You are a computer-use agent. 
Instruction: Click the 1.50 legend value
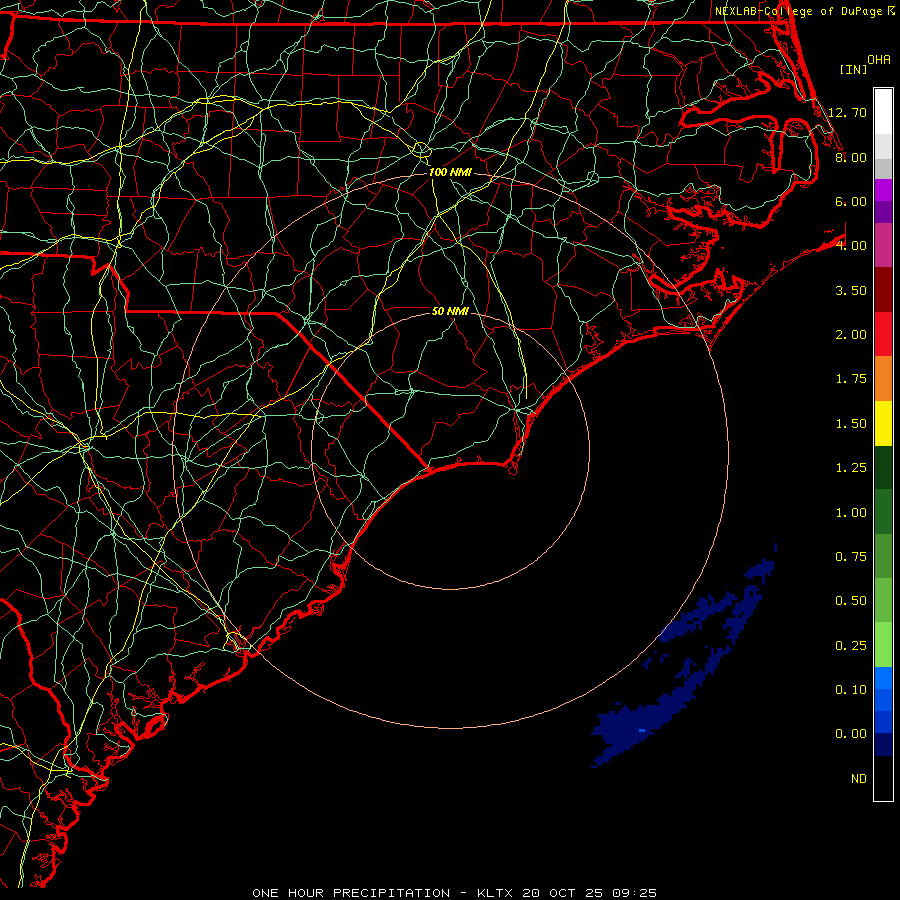[851, 424]
